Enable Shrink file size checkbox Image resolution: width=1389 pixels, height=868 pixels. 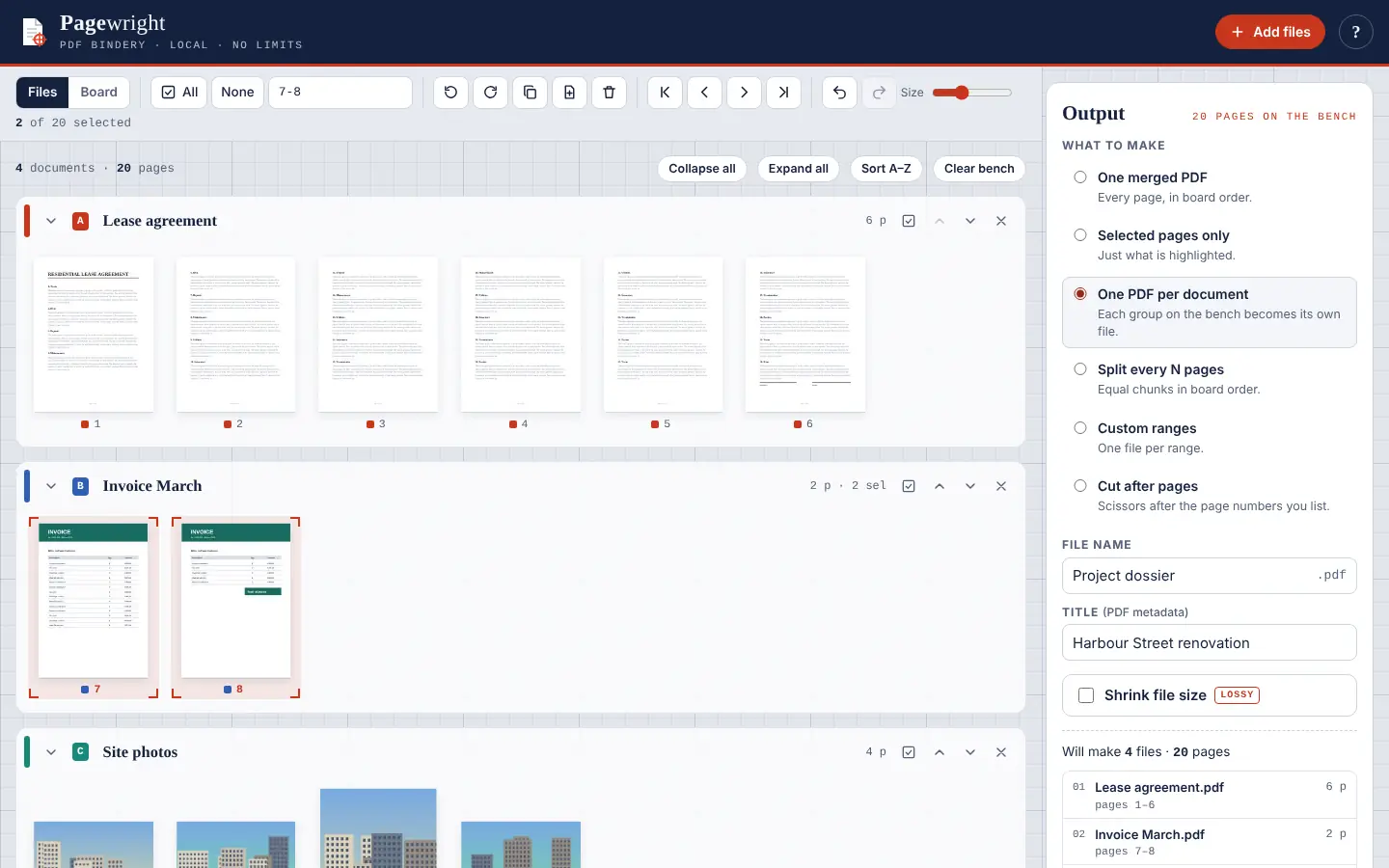point(1086,695)
